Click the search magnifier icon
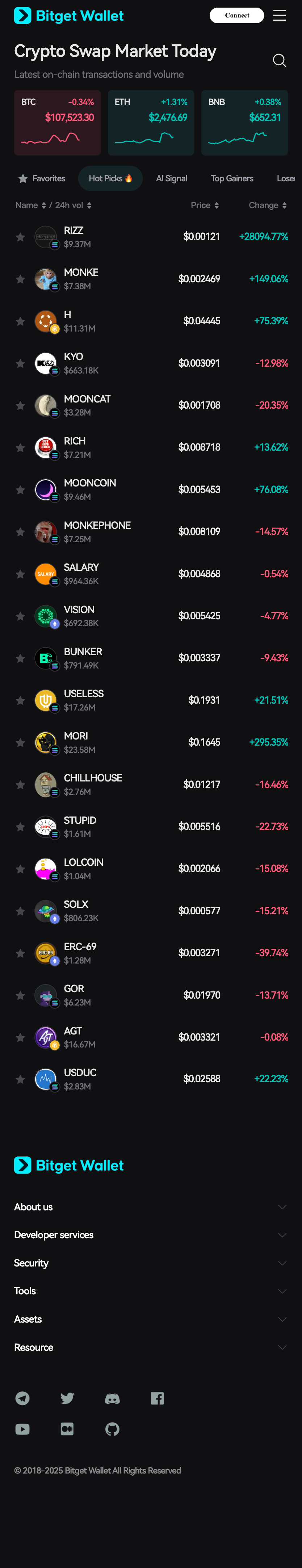Viewport: 302px width, 1568px height. pyautogui.click(x=280, y=60)
